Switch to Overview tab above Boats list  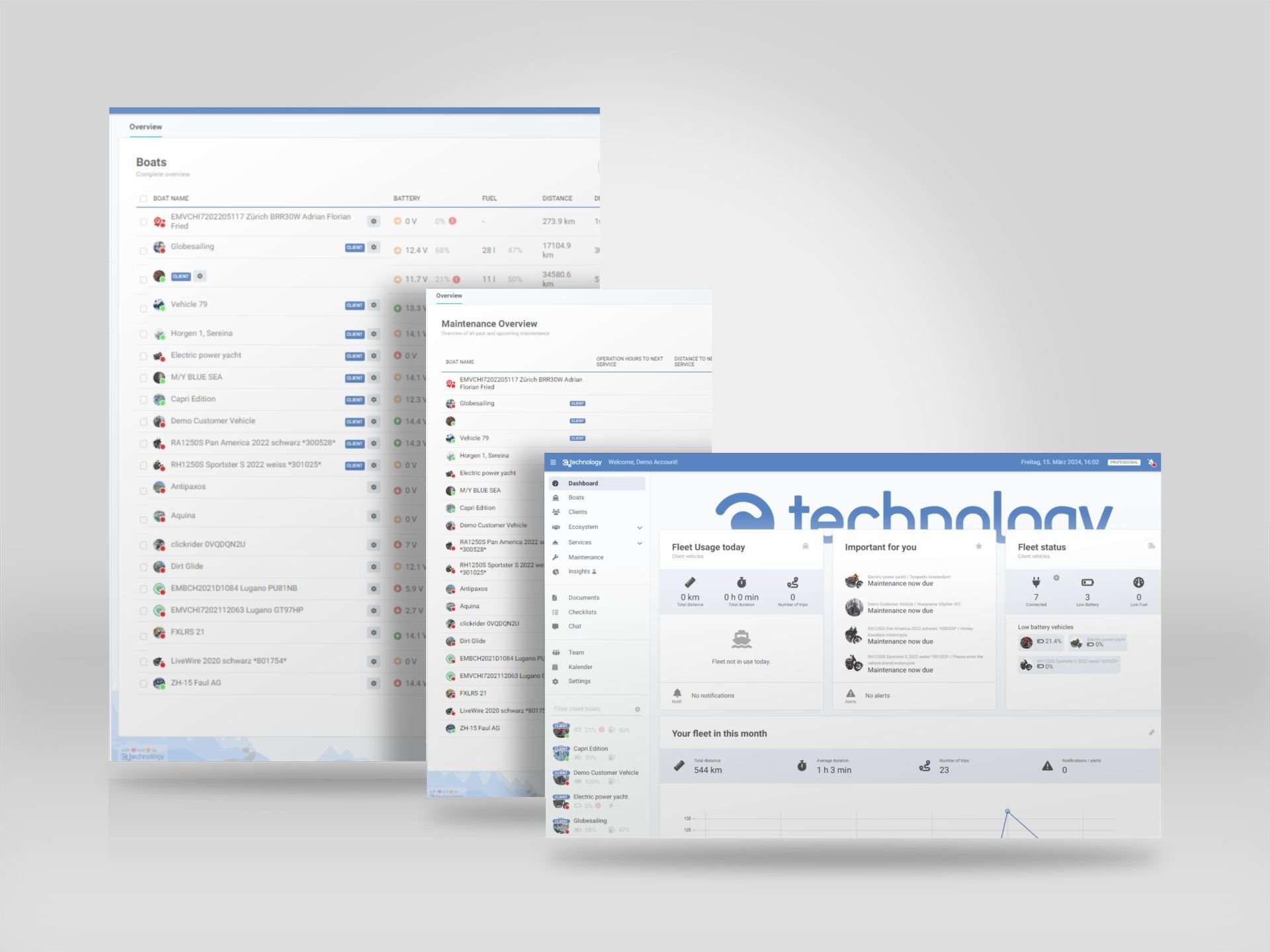(146, 127)
